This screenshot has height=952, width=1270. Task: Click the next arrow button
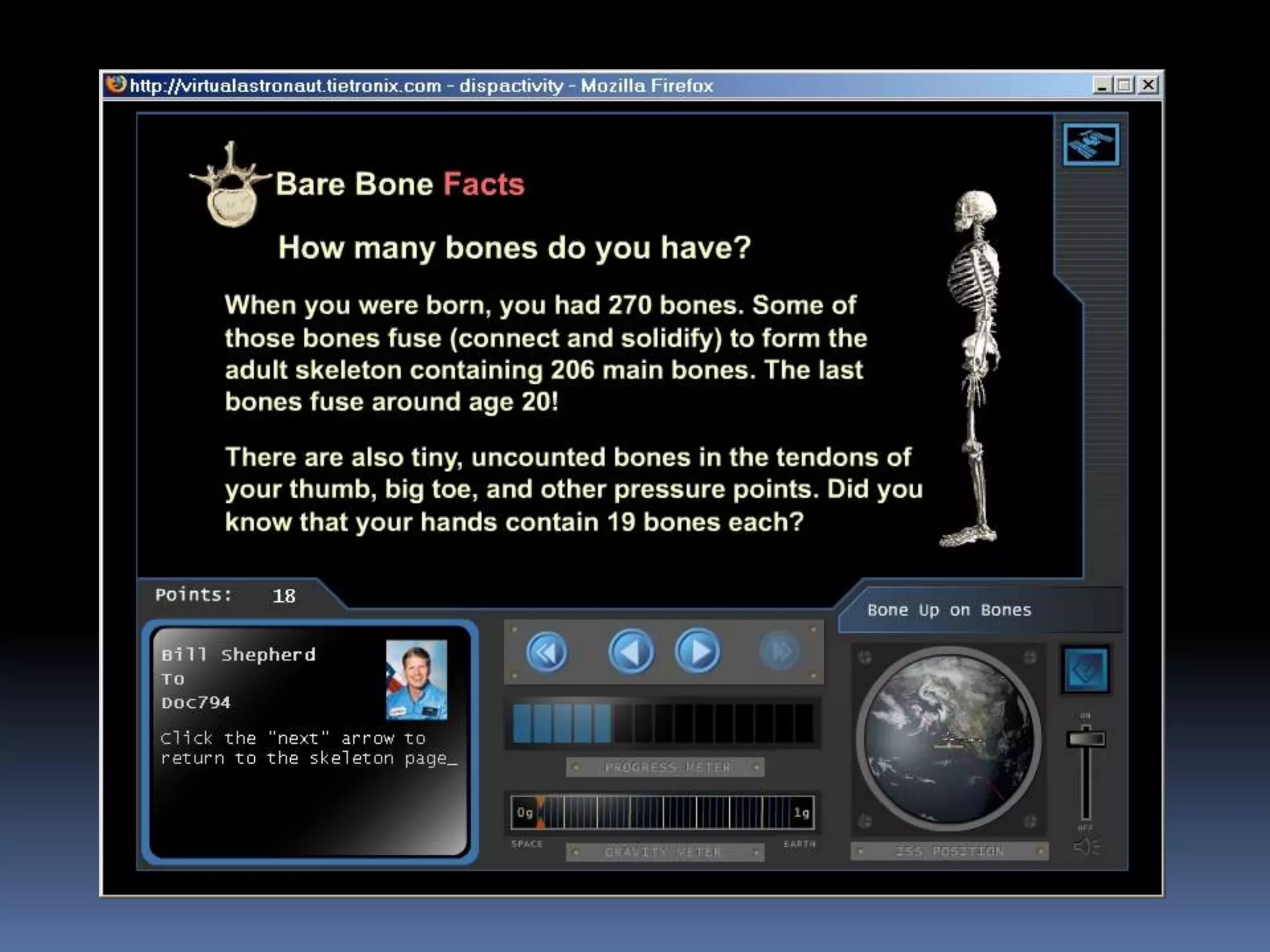click(698, 651)
